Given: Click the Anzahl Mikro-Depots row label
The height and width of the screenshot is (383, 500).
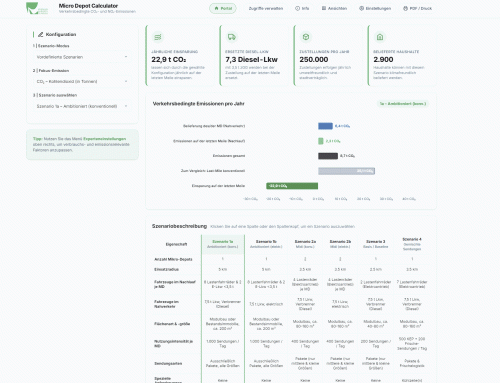Looking at the screenshot, I should tap(173, 259).
